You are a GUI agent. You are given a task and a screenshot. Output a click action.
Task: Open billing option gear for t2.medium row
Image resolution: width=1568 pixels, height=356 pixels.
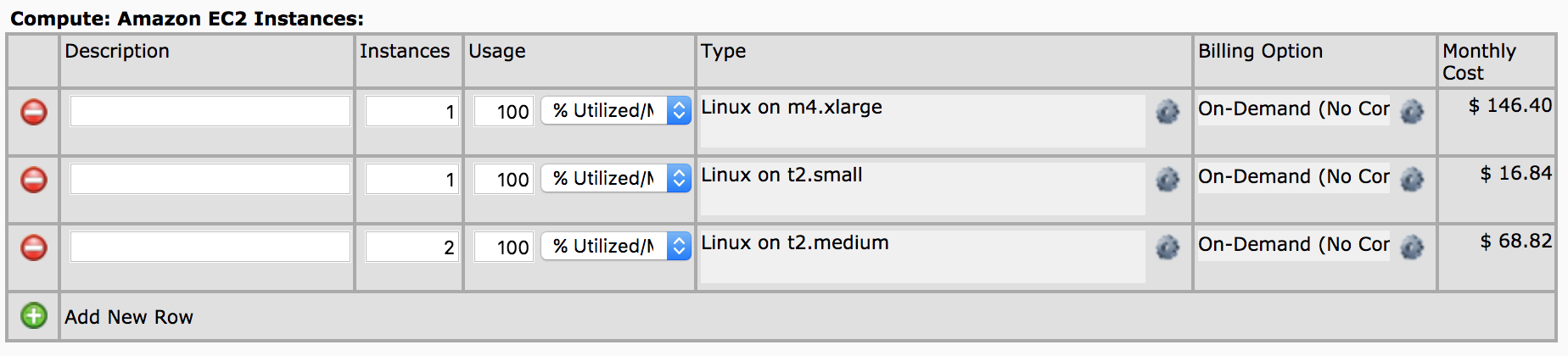click(1412, 247)
